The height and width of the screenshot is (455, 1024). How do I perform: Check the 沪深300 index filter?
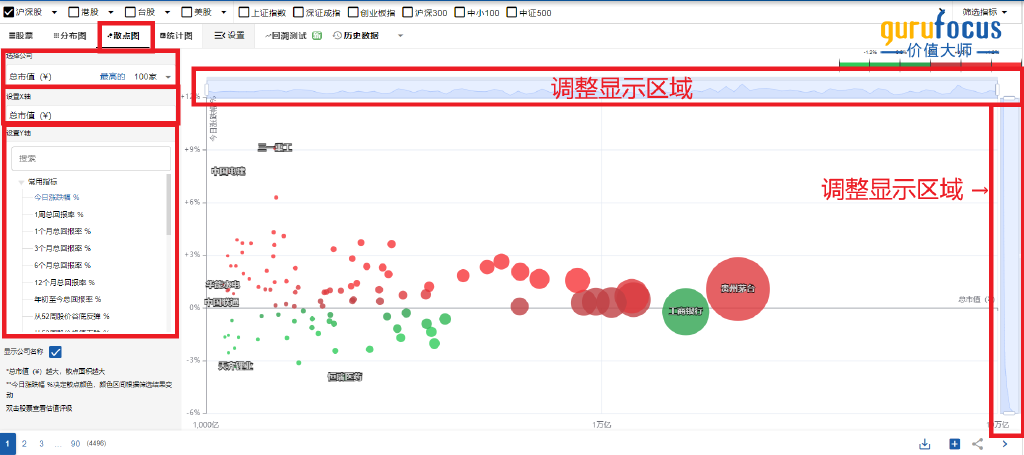click(408, 12)
